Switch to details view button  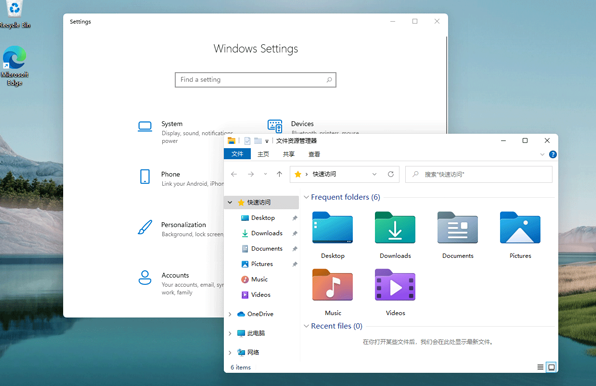[540, 367]
